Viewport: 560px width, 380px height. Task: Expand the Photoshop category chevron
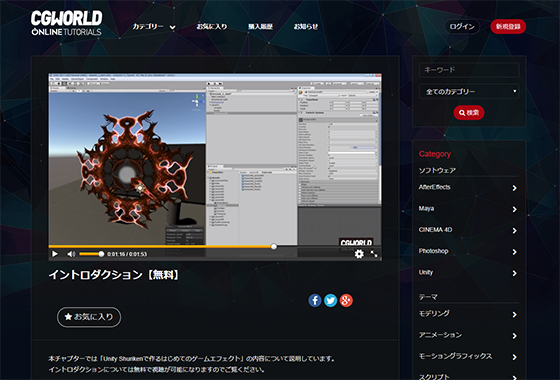click(x=514, y=252)
